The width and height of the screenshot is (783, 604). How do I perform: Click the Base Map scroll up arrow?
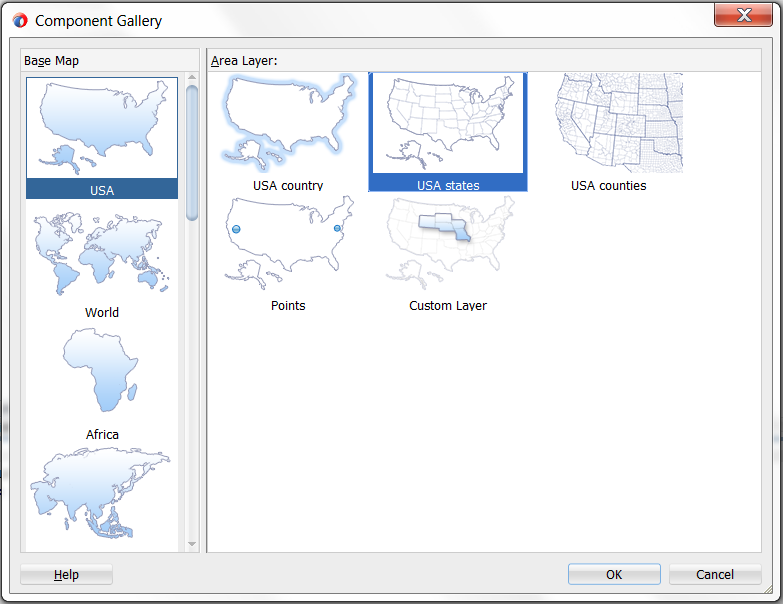192,77
